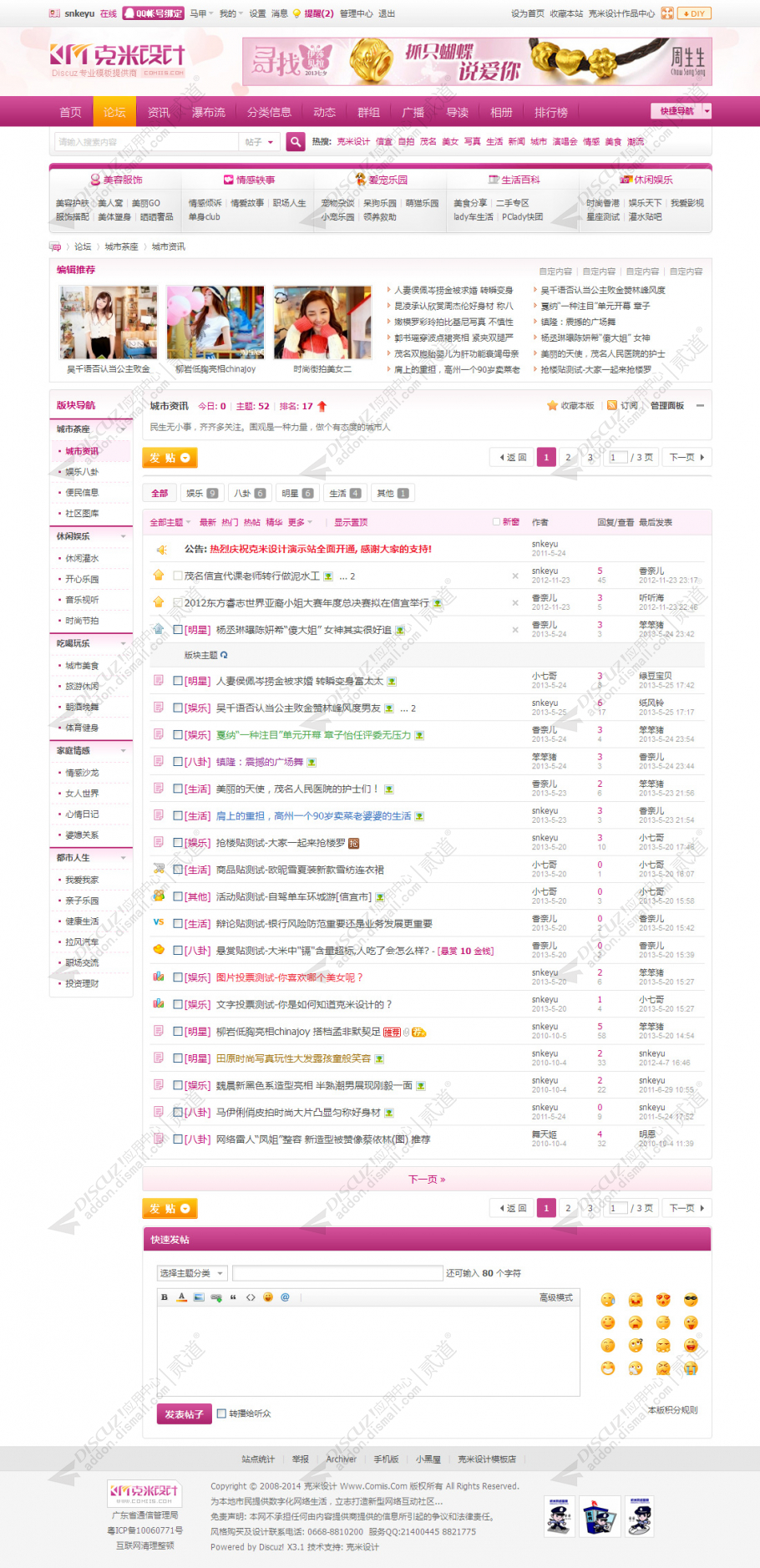Screen dimensions: 760x1568
Task: Click the RSS subscribe icon beside 订阅
Action: [x=612, y=406]
